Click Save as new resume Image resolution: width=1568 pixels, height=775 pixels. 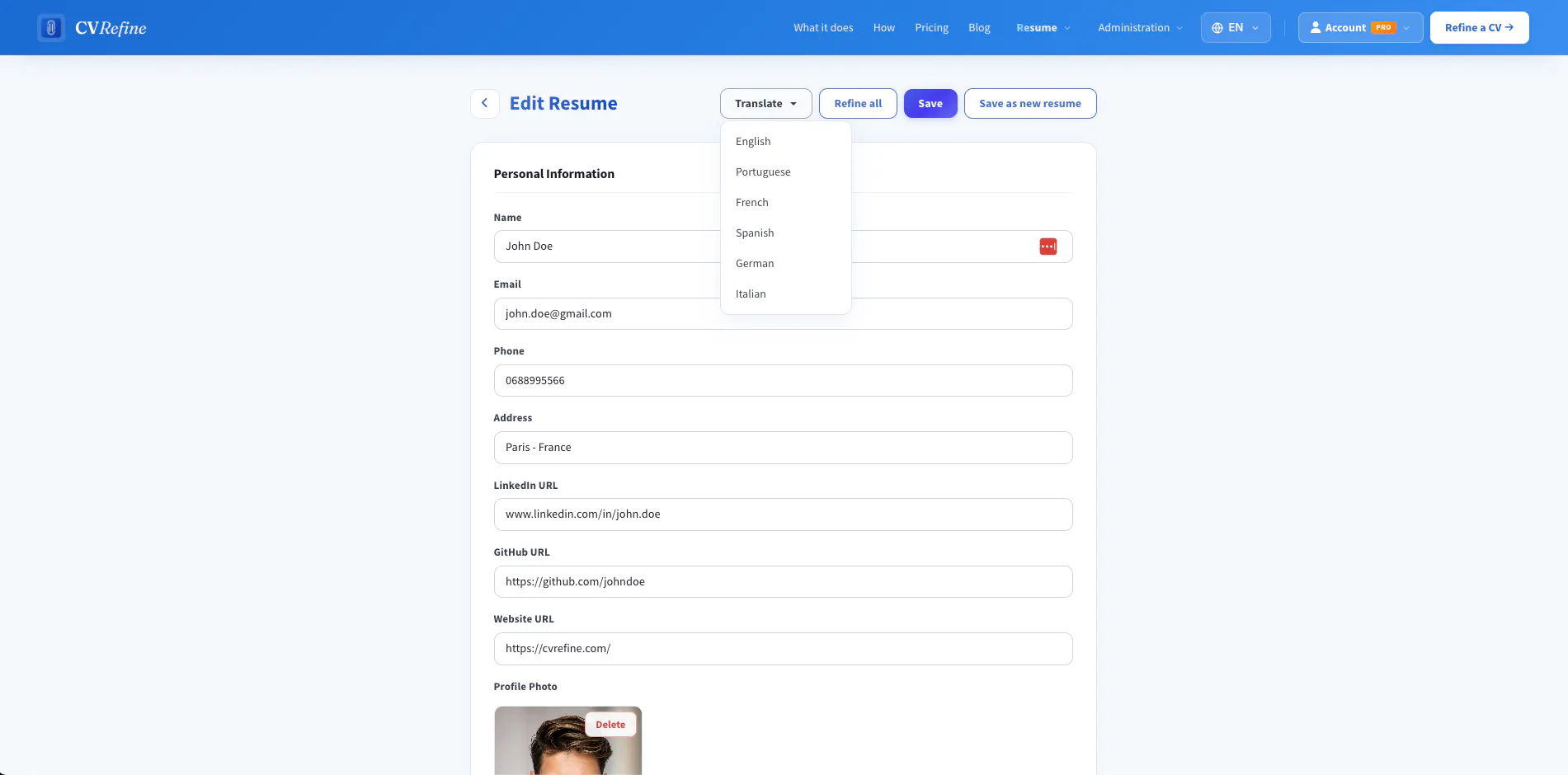coord(1030,104)
